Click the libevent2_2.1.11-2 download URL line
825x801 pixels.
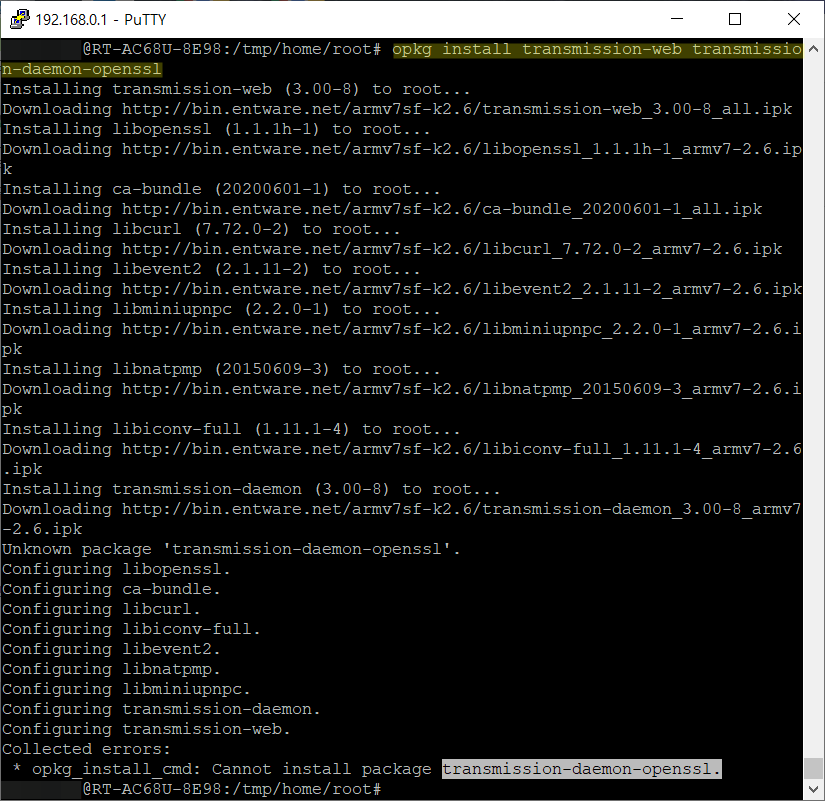pos(402,289)
